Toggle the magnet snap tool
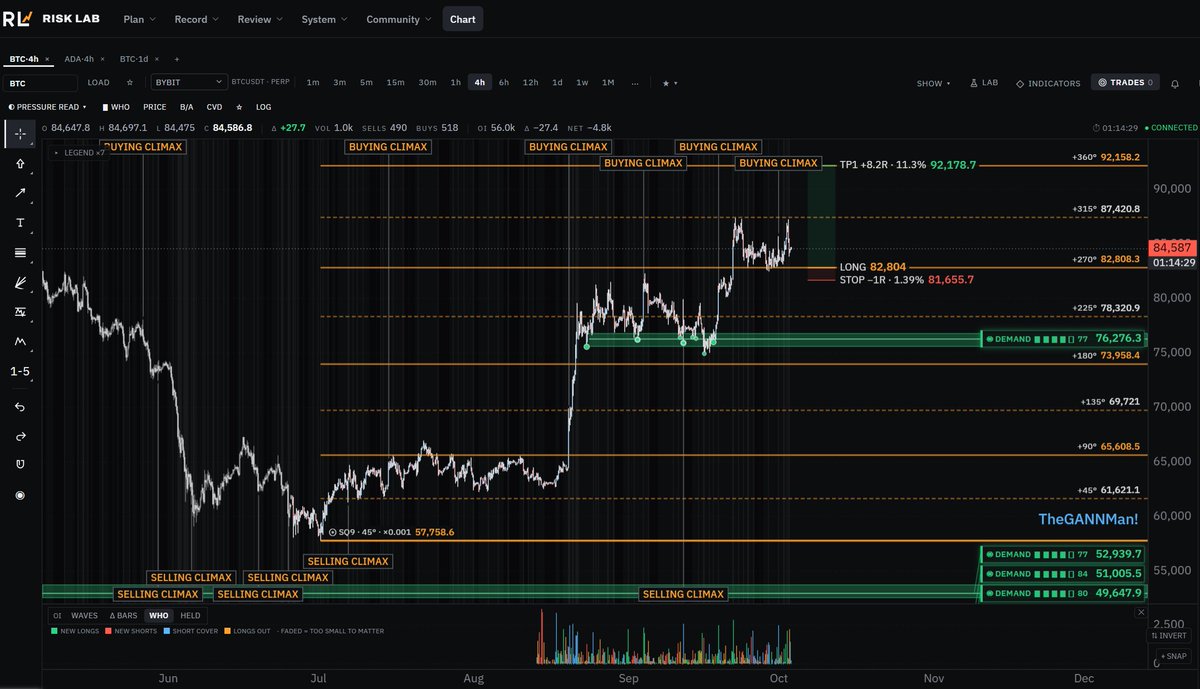The width and height of the screenshot is (1200, 689). [x=20, y=465]
